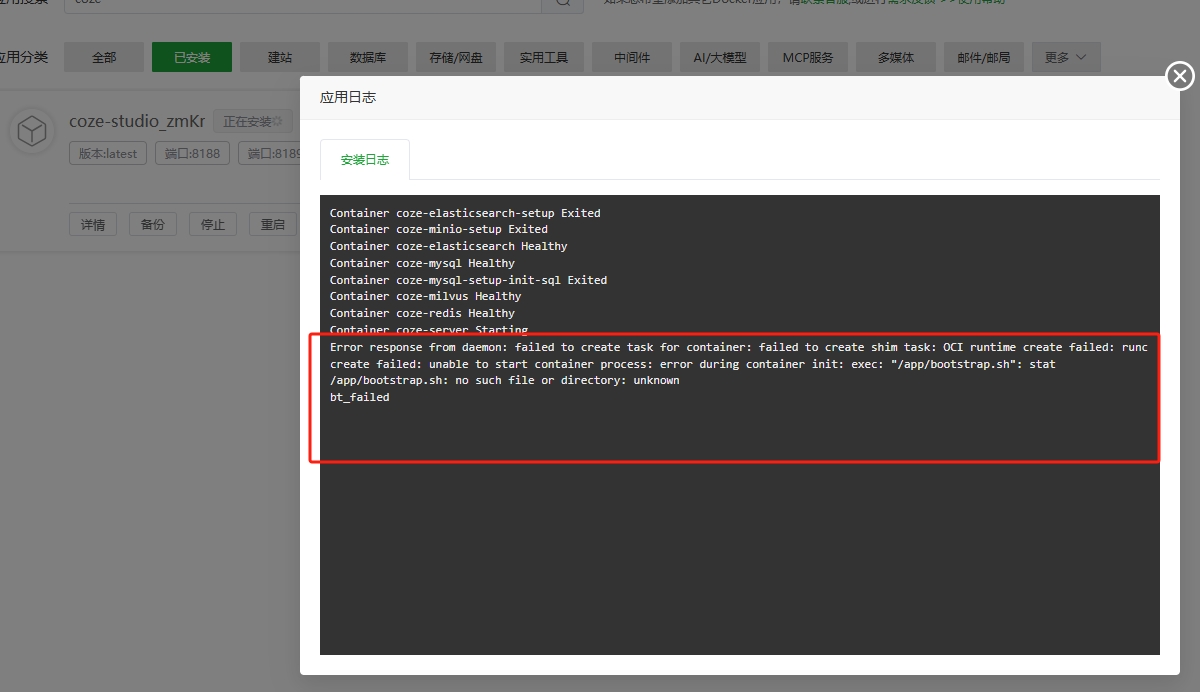1200x692 pixels.
Task: Click the coze-server Starting log line
Action: pos(429,329)
